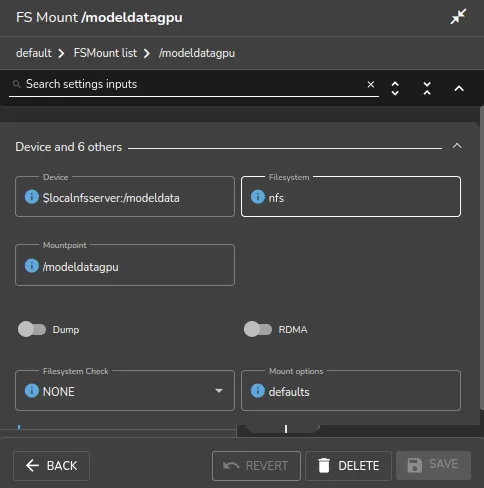Hide the search bar with up chevron
This screenshot has height=488, width=484.
pos(459,88)
